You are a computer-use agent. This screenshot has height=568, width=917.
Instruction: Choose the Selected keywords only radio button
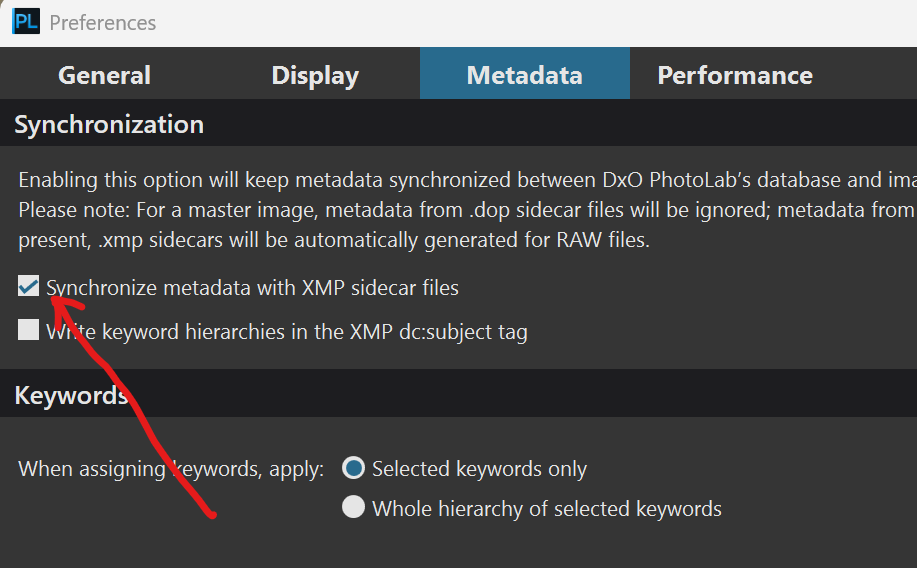pos(353,468)
